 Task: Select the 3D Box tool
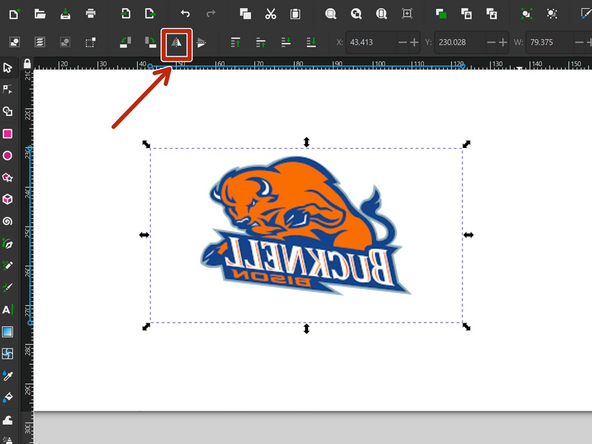pyautogui.click(x=8, y=199)
